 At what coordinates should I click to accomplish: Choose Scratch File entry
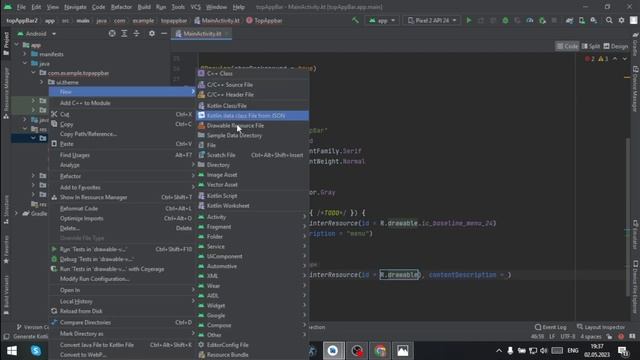252,155
